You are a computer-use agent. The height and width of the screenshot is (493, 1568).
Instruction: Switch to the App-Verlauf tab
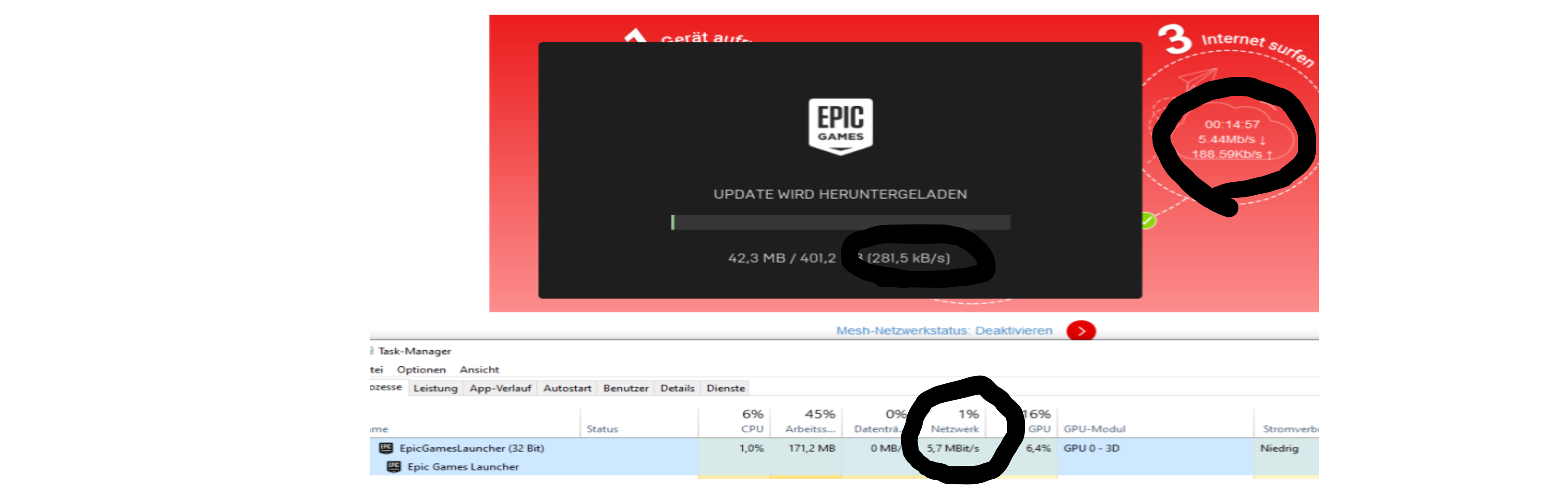coord(500,389)
